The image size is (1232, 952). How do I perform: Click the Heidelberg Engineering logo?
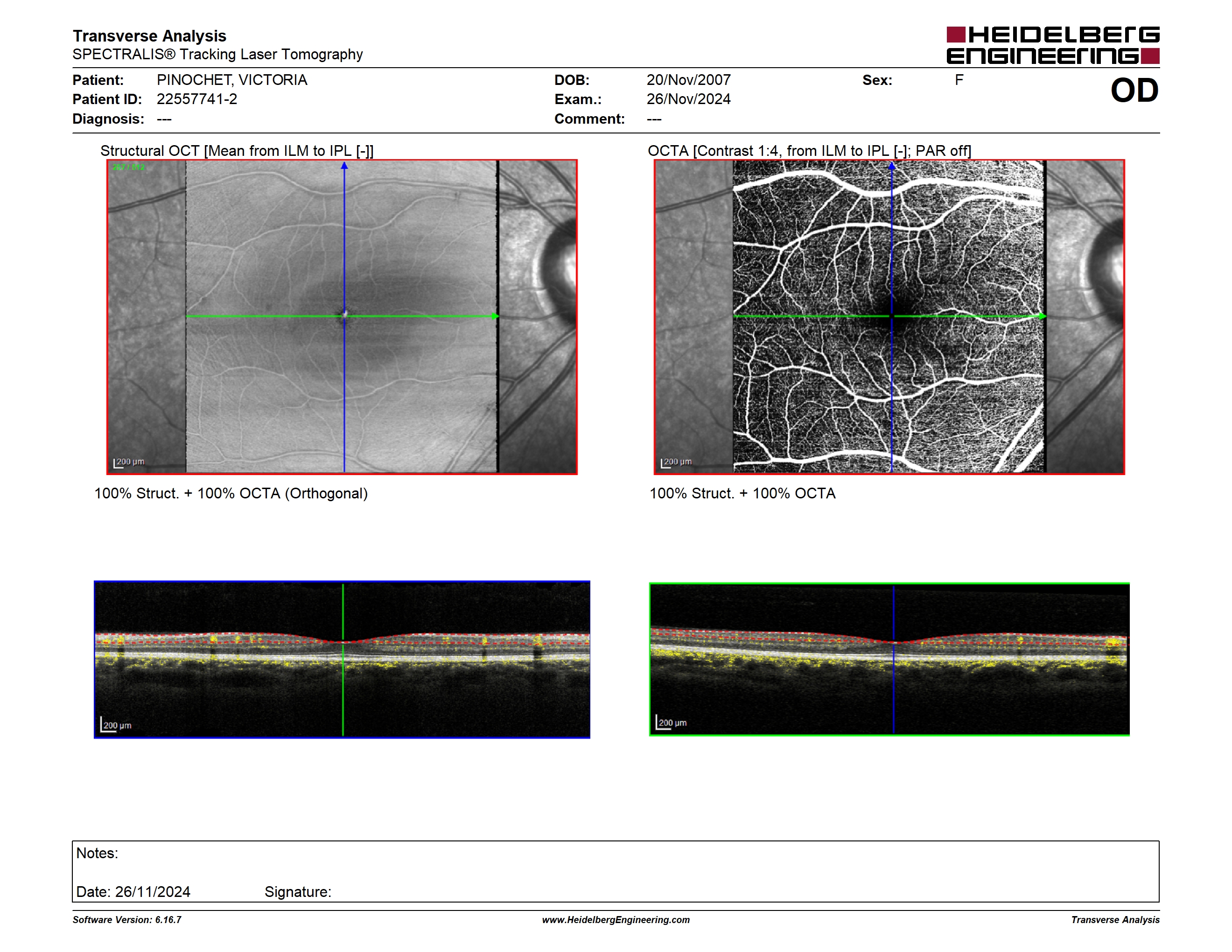pyautogui.click(x=1053, y=45)
